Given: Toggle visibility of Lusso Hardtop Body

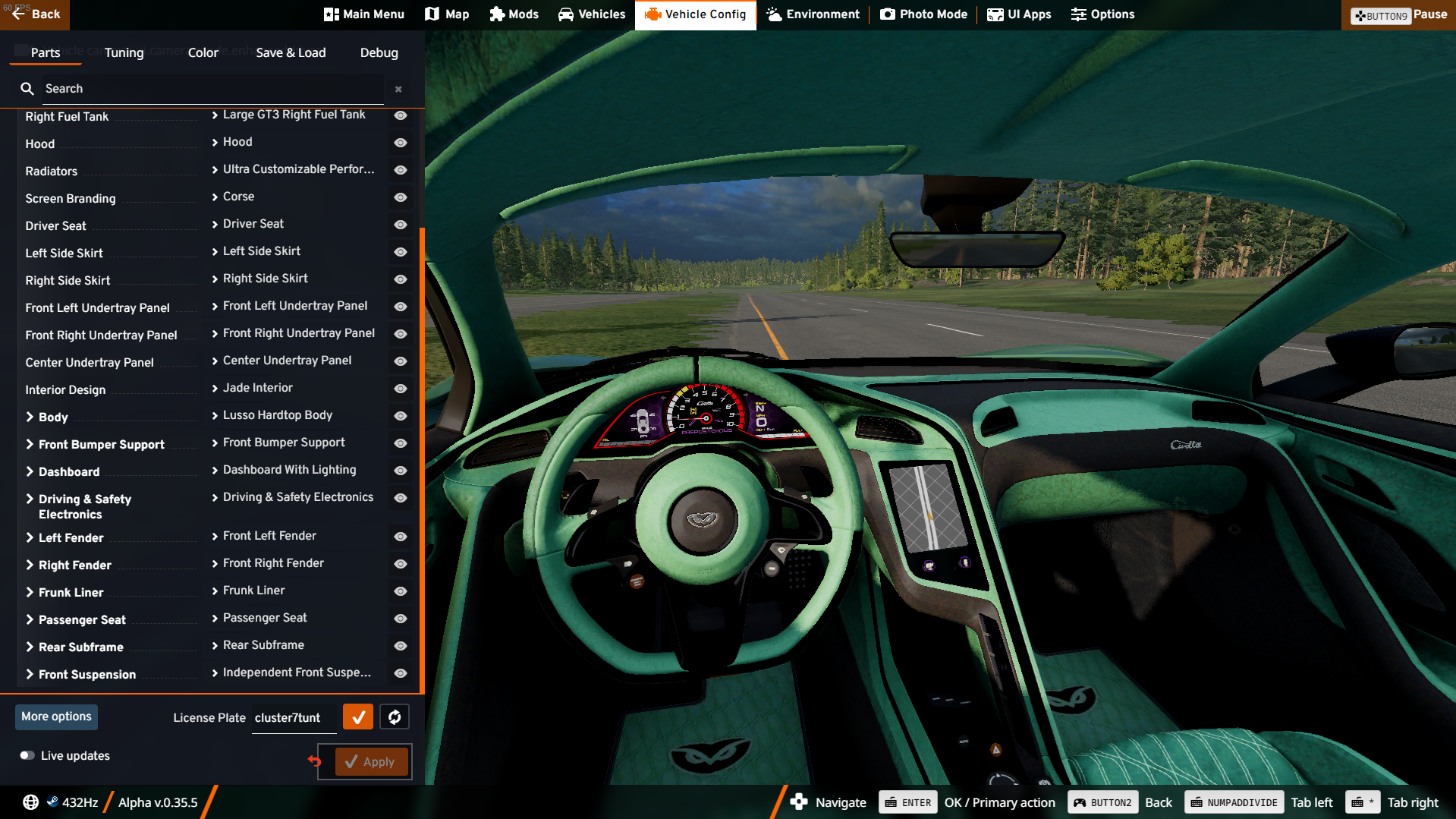Looking at the screenshot, I should 401,416.
